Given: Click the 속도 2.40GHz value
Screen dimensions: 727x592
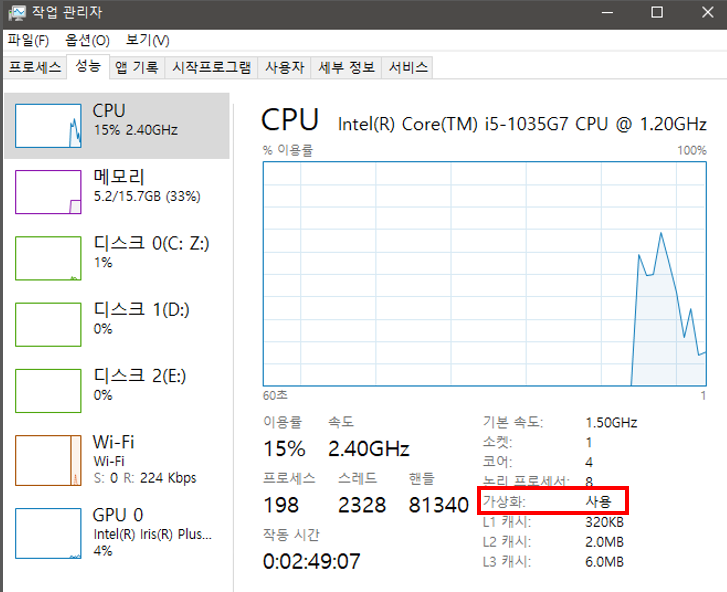Looking at the screenshot, I should click(x=369, y=449).
